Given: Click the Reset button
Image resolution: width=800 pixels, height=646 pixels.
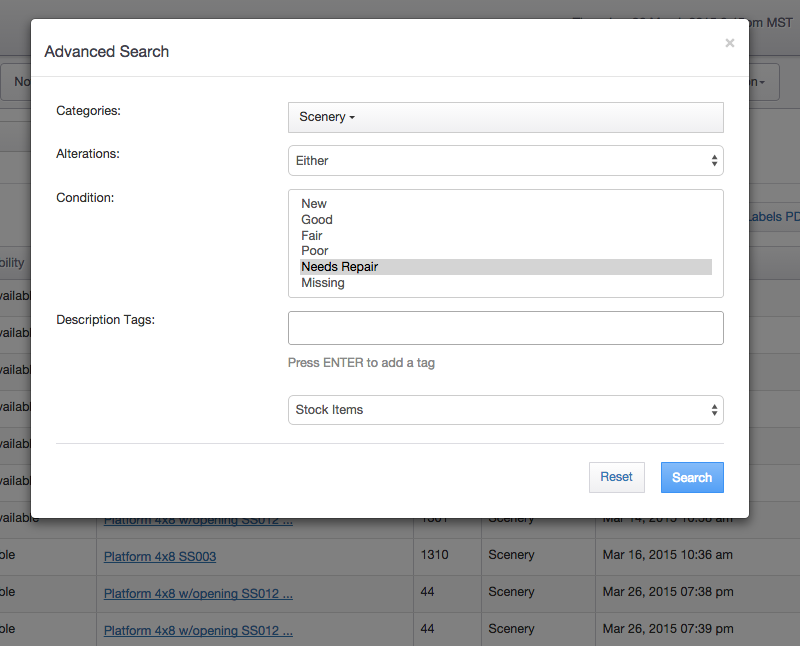Looking at the screenshot, I should pos(616,477).
